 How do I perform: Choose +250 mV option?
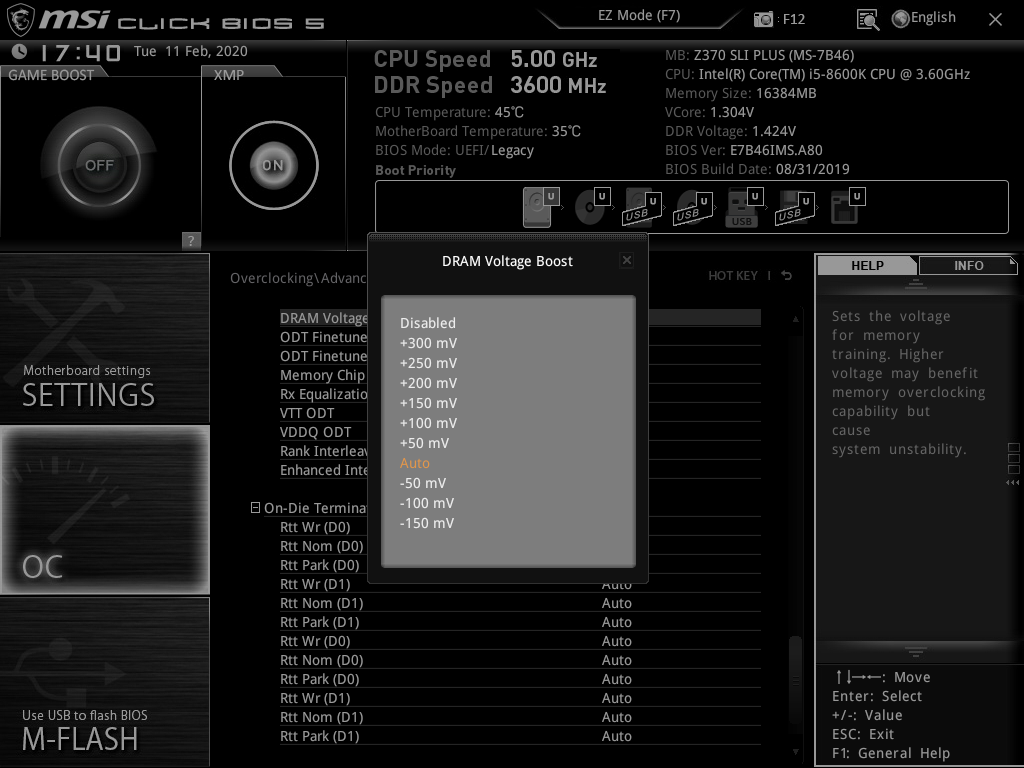pyautogui.click(x=428, y=363)
